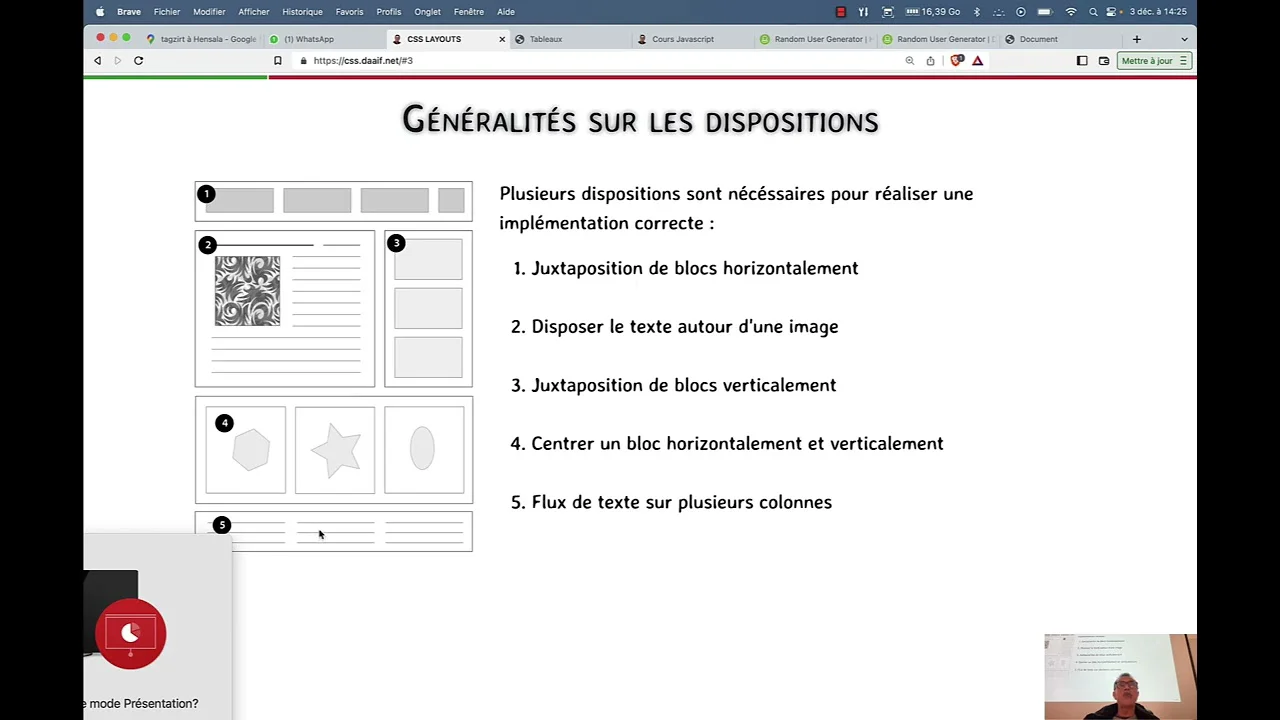Click the Bluetooth status icon

tap(977, 12)
